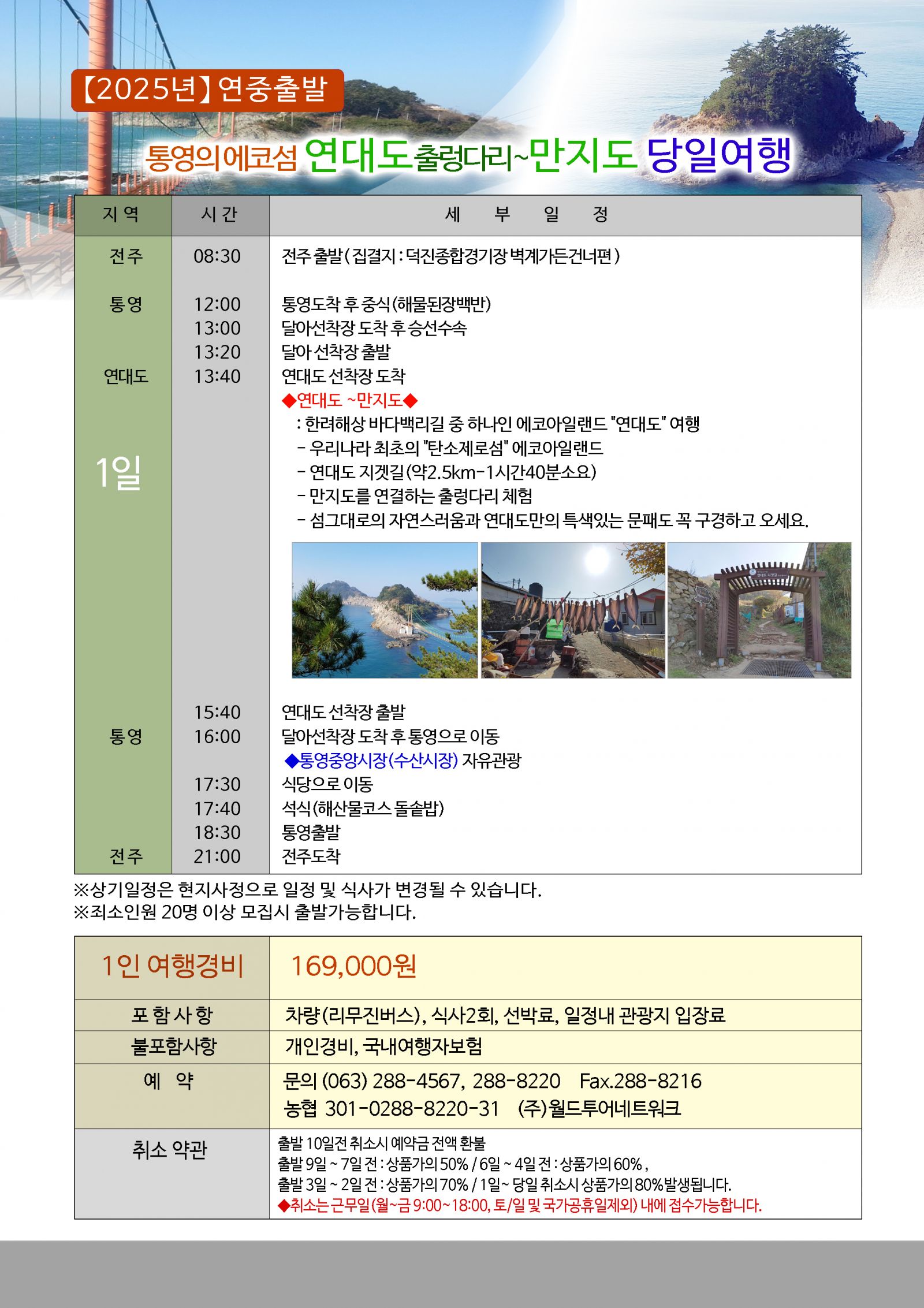This screenshot has height=1308, width=924.
Task: Click 농협 301-0288-8220-31 account number
Action: (391, 1109)
